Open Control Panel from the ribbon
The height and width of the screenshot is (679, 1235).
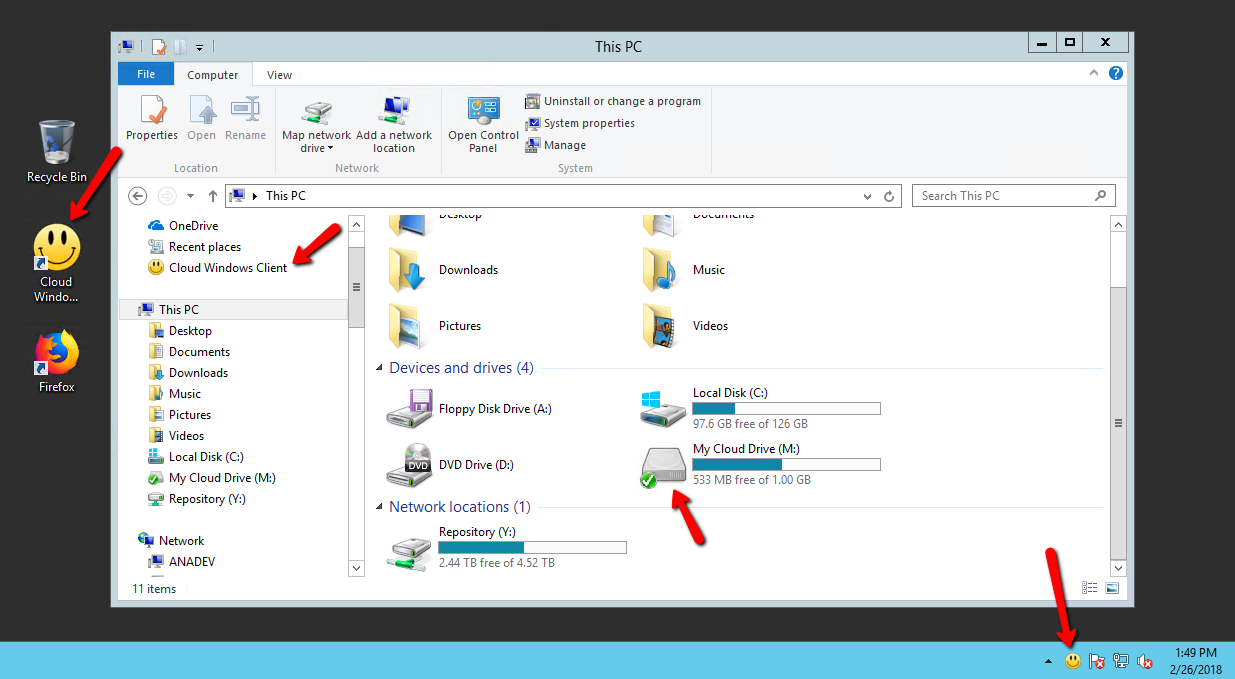coord(483,112)
